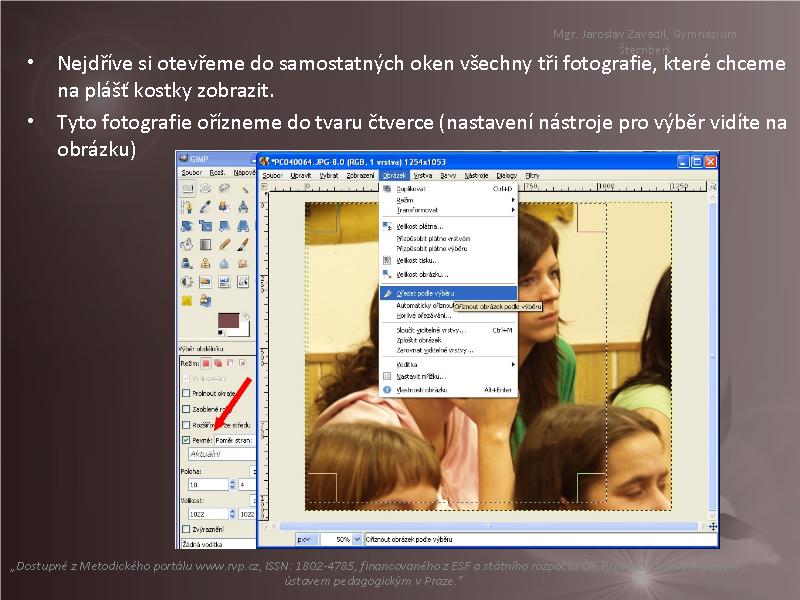Select the Color Picker eyedropper tool
This screenshot has height=600, width=800.
[206, 207]
